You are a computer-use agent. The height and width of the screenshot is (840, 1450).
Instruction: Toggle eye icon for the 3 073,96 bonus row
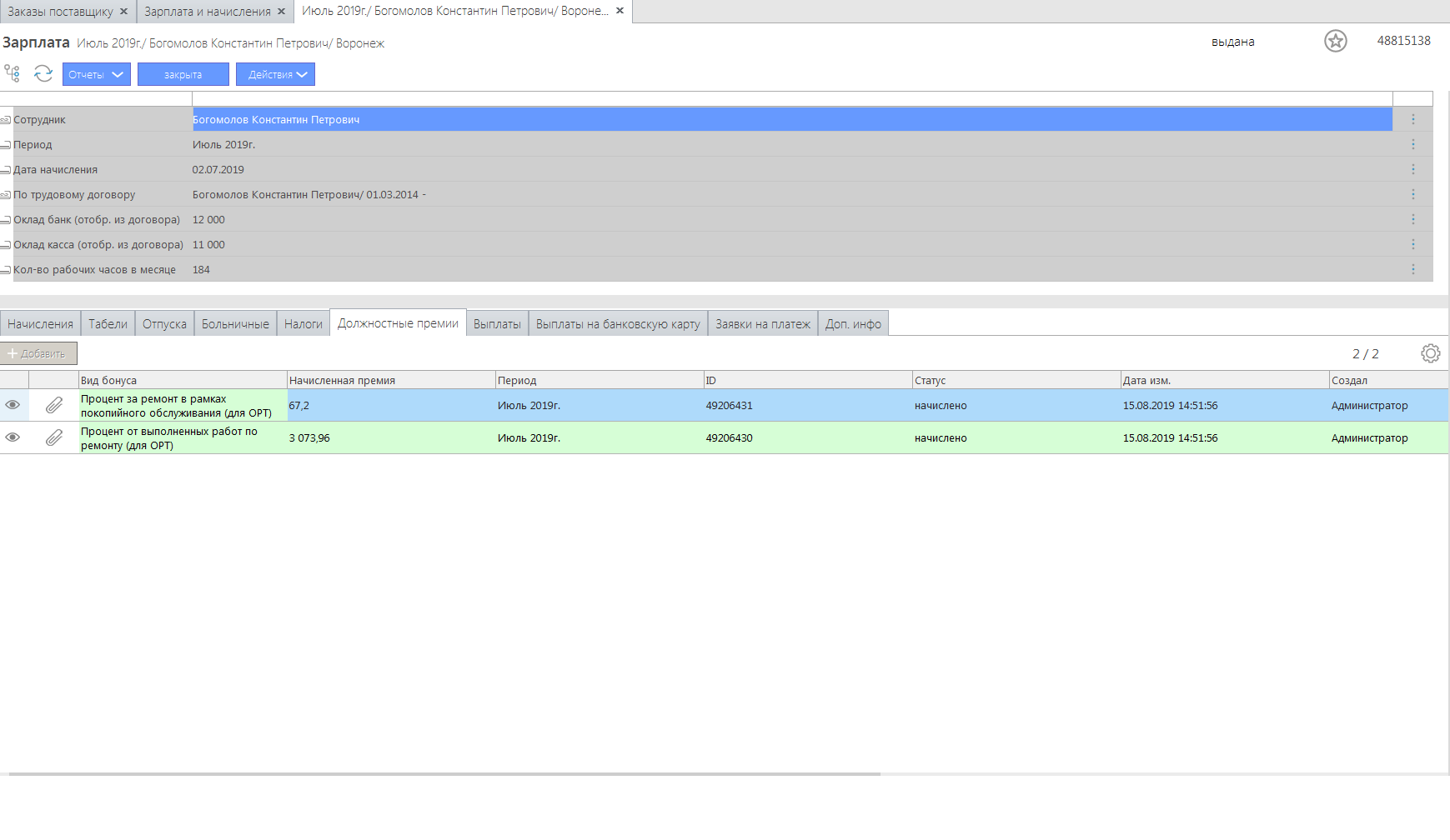(13, 437)
